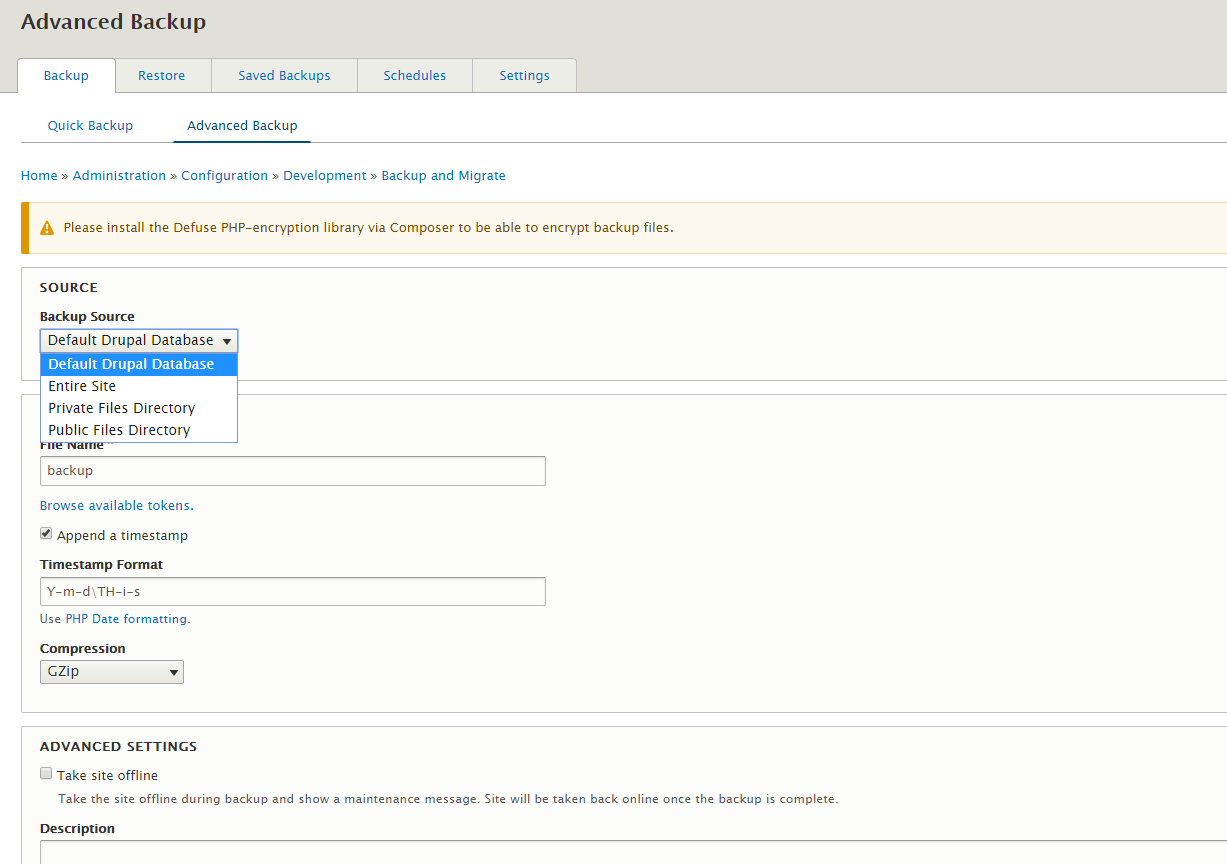
Task: Click the File Name input field
Action: [293, 471]
